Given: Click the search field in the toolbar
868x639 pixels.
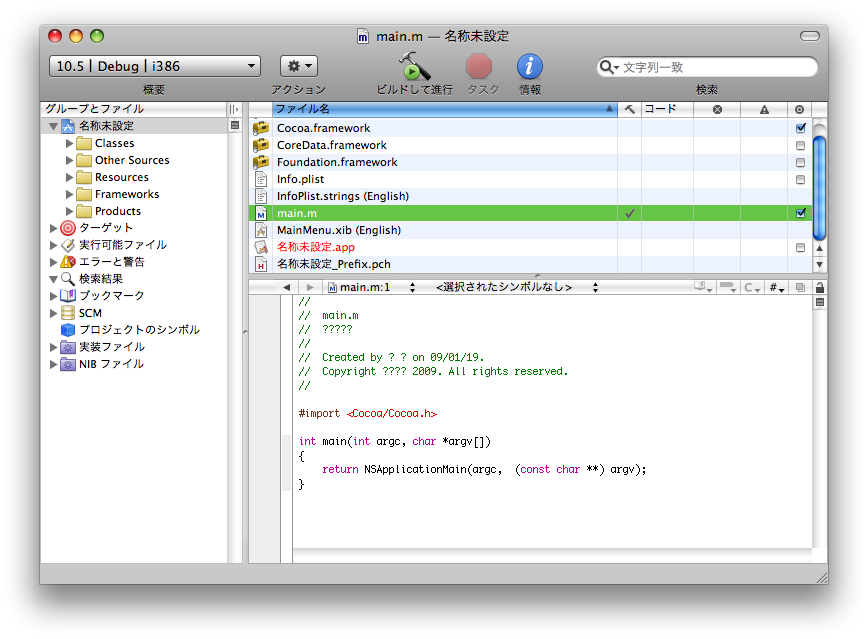Looking at the screenshot, I should (712, 67).
